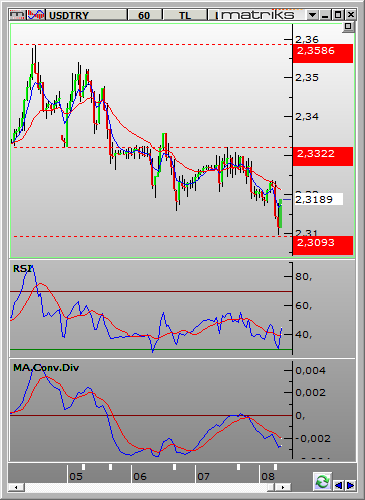Close the USDTRY chart window

tap(351, 15)
